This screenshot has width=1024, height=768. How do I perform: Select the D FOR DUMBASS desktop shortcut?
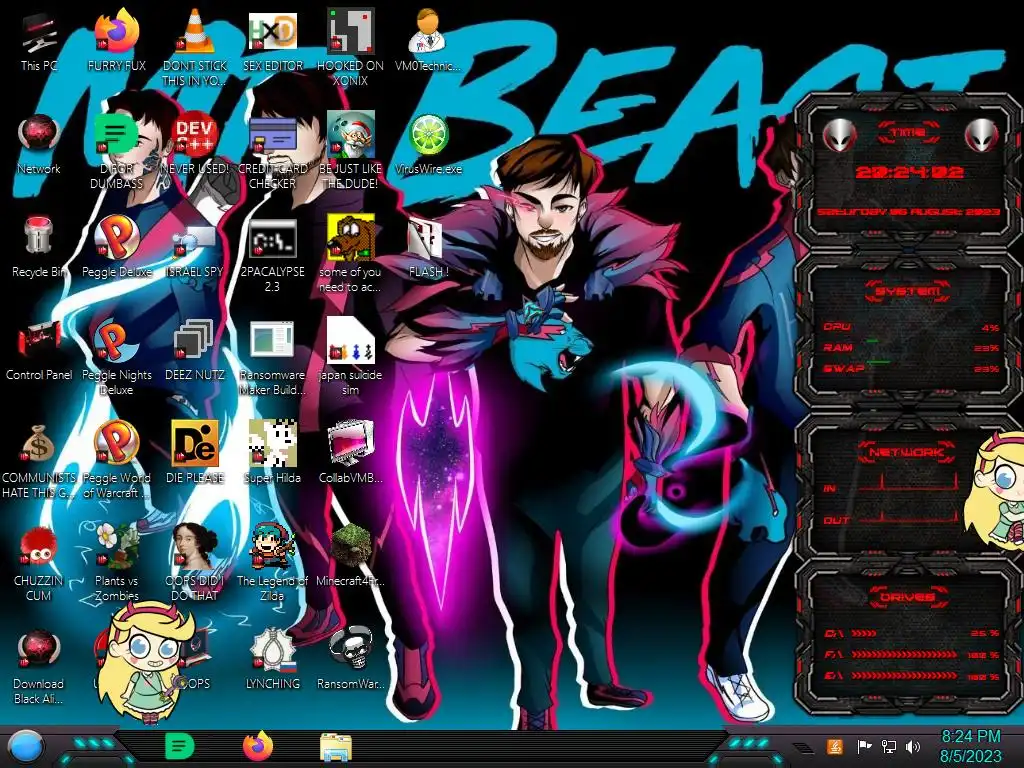coord(117,150)
